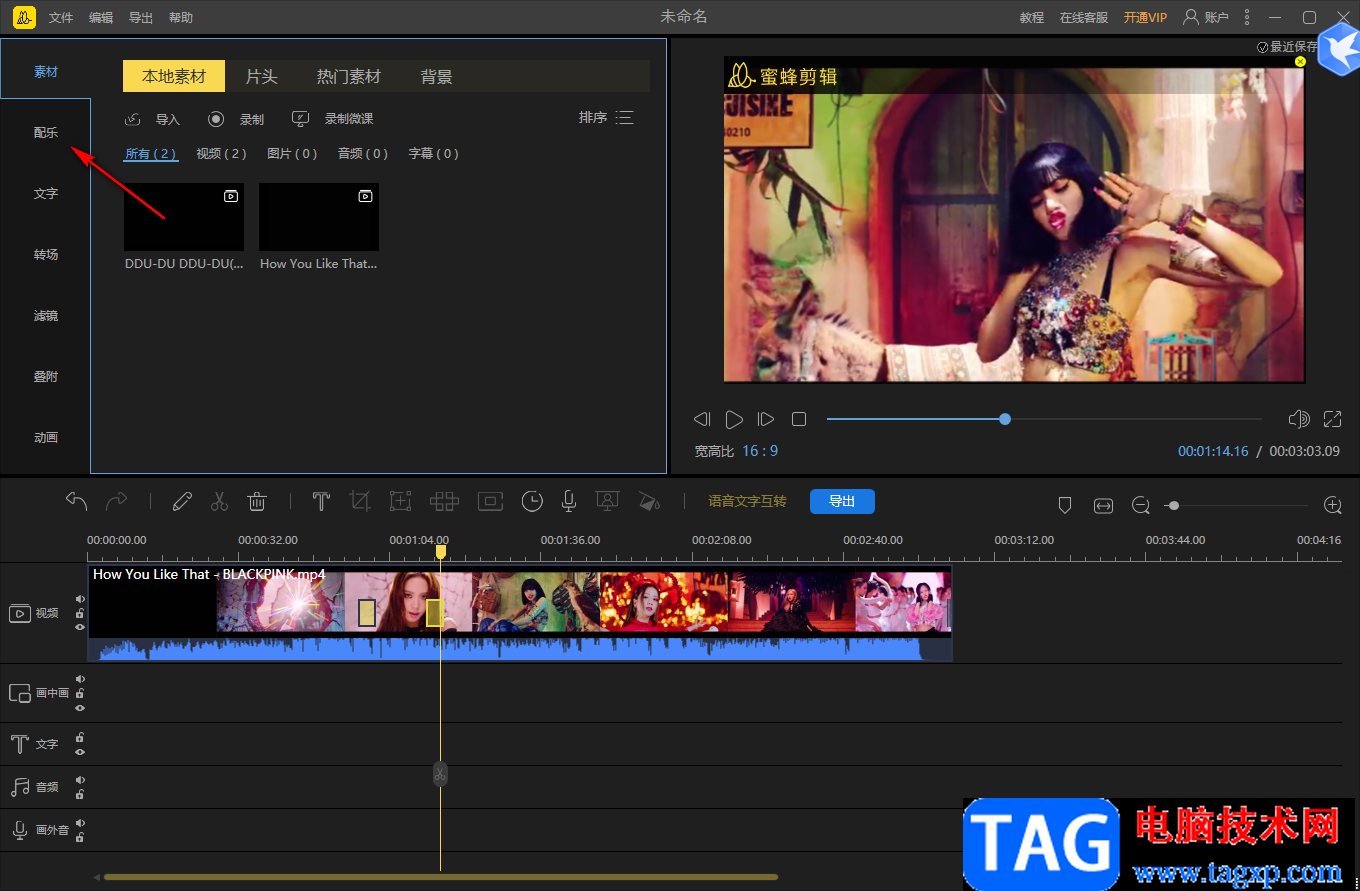
Task: Change the 16 : 9 aspect ratio
Action: coord(760,451)
